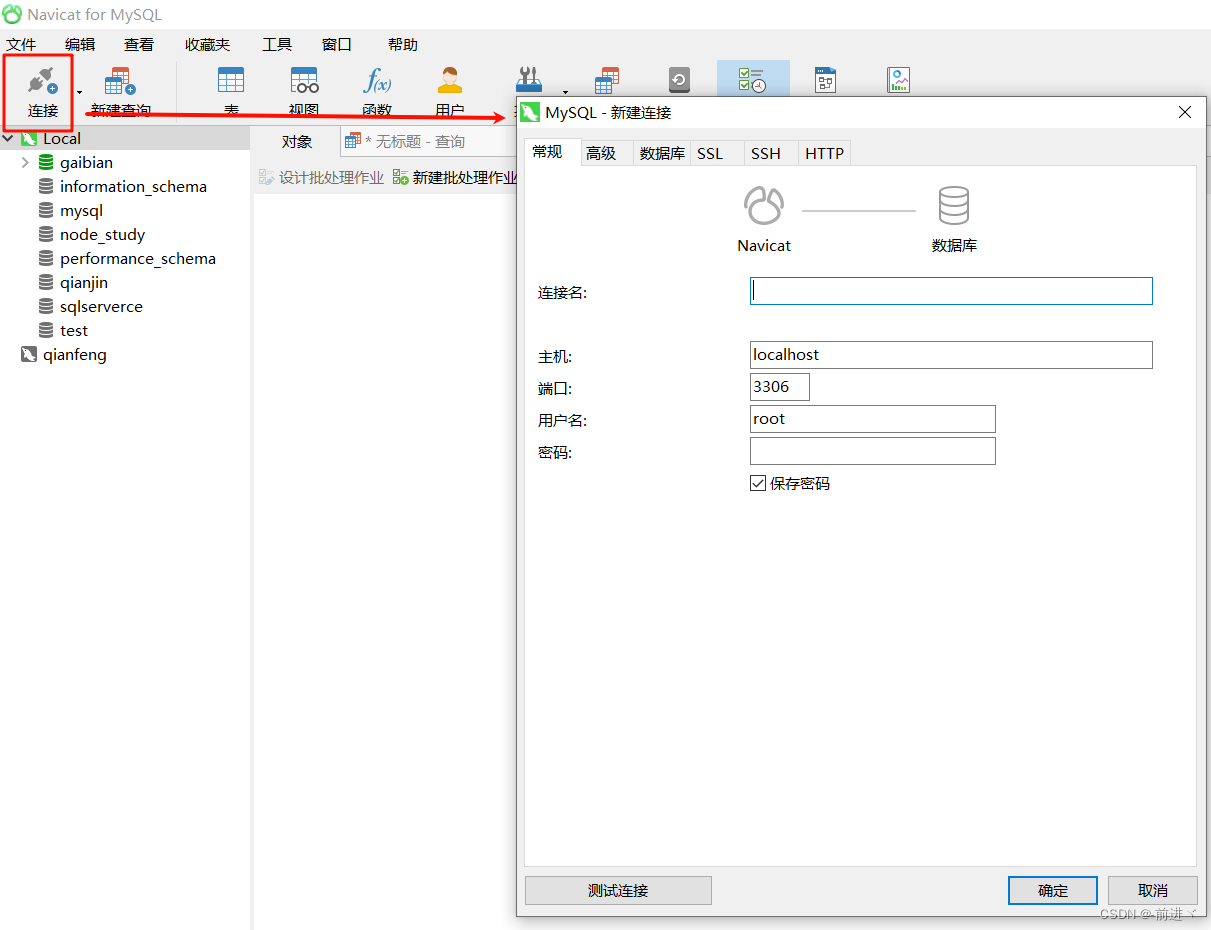This screenshot has width=1211, height=930.
Task: Click the 设计批处理作业 icon
Action: (x=267, y=177)
